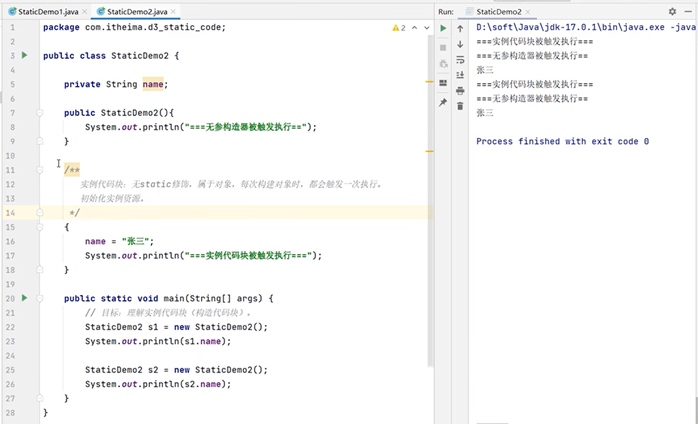Collapse fold end marker at line 9
The image size is (698, 424).
click(x=40, y=141)
